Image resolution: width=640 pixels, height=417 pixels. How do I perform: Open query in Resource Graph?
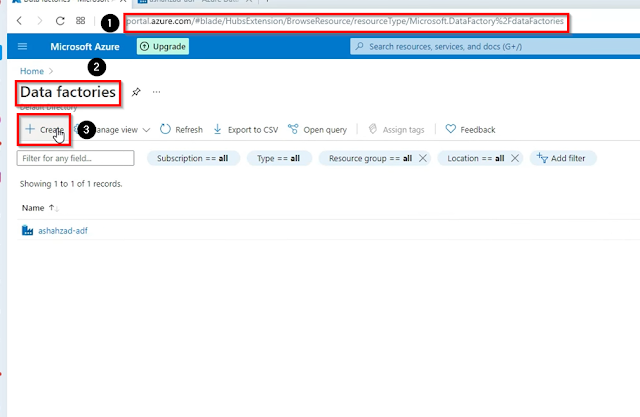click(317, 130)
